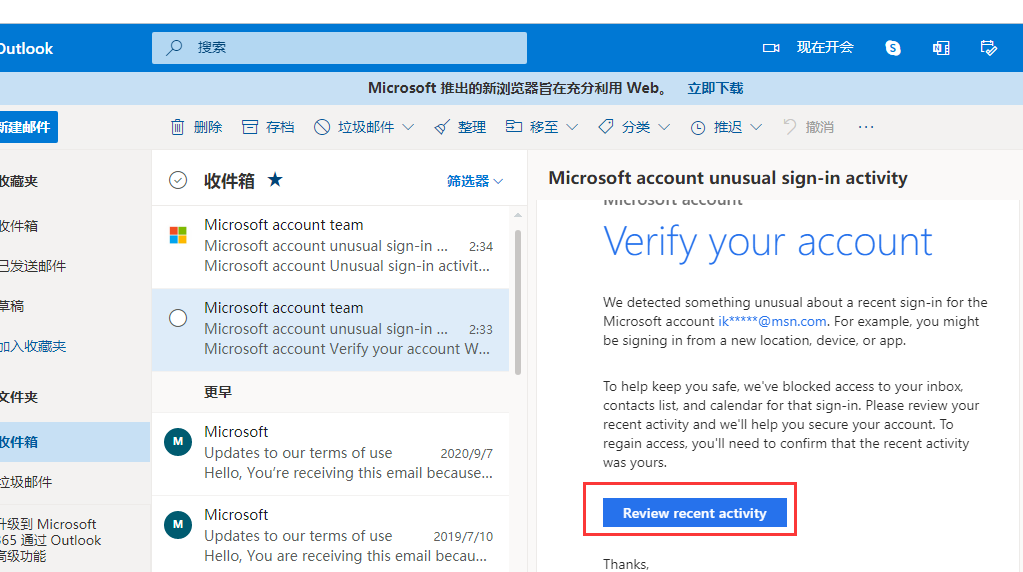Open the Skype icon in header
This screenshot has height=572, width=1023.
point(893,48)
